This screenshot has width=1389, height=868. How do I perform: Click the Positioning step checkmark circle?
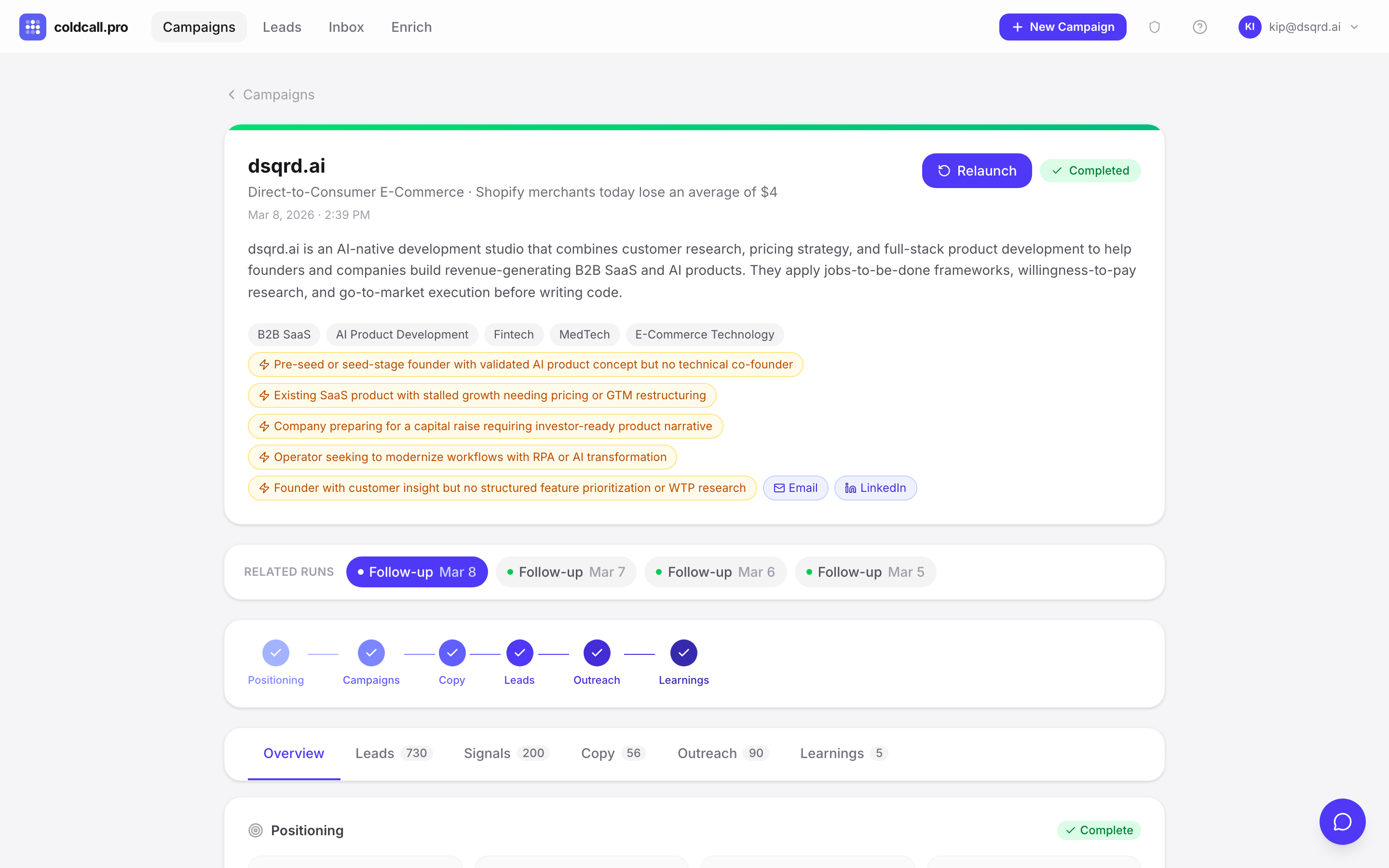[275, 653]
